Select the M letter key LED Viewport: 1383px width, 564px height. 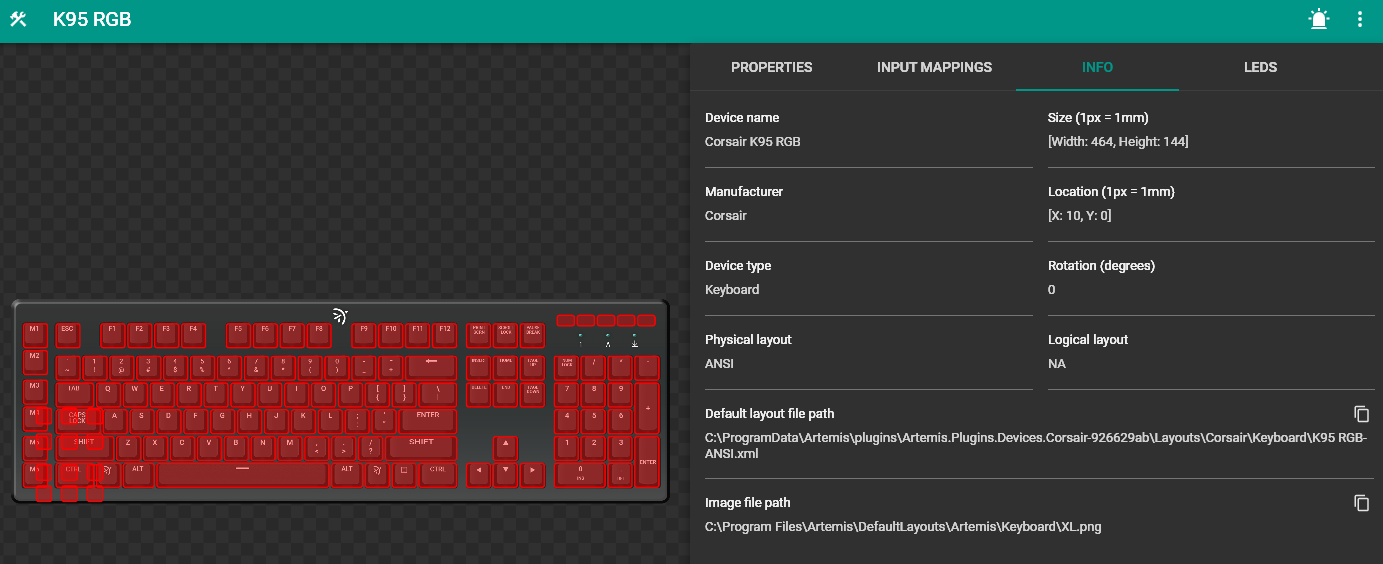pyautogui.click(x=290, y=448)
